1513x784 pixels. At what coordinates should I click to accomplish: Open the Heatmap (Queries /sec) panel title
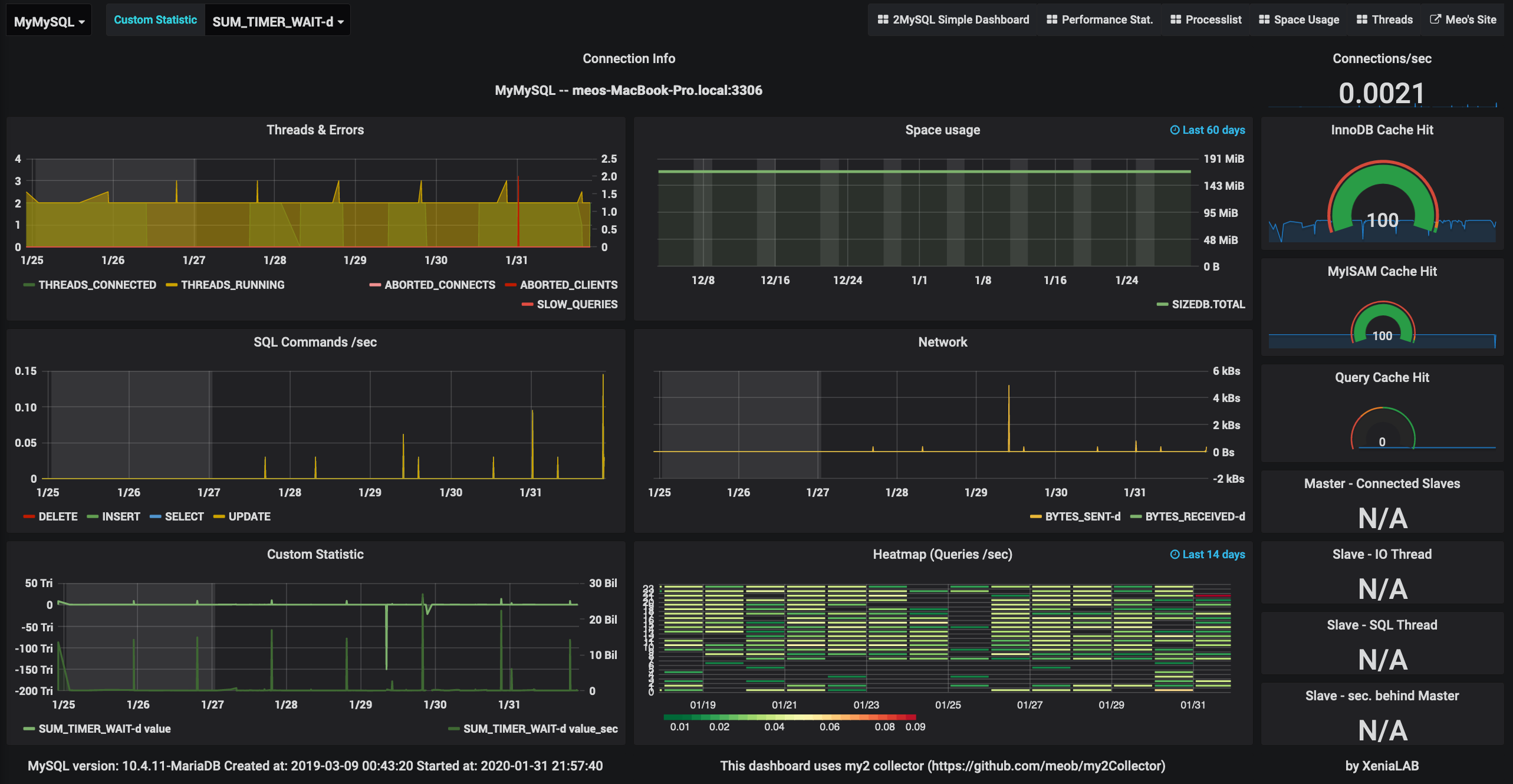click(942, 554)
